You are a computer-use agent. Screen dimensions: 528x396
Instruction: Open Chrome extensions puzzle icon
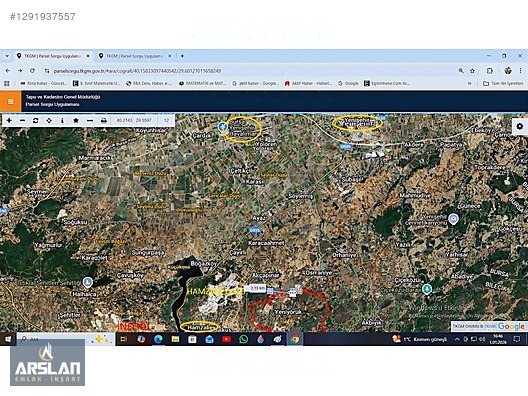click(490, 71)
